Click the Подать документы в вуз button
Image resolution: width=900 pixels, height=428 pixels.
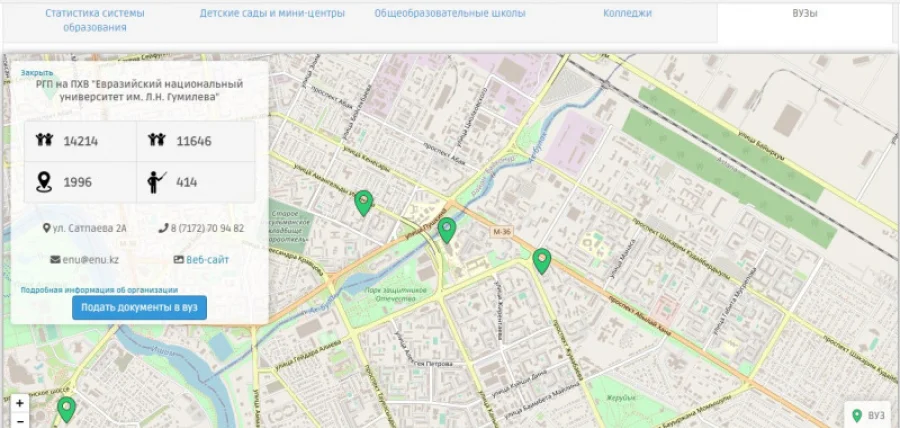point(139,308)
